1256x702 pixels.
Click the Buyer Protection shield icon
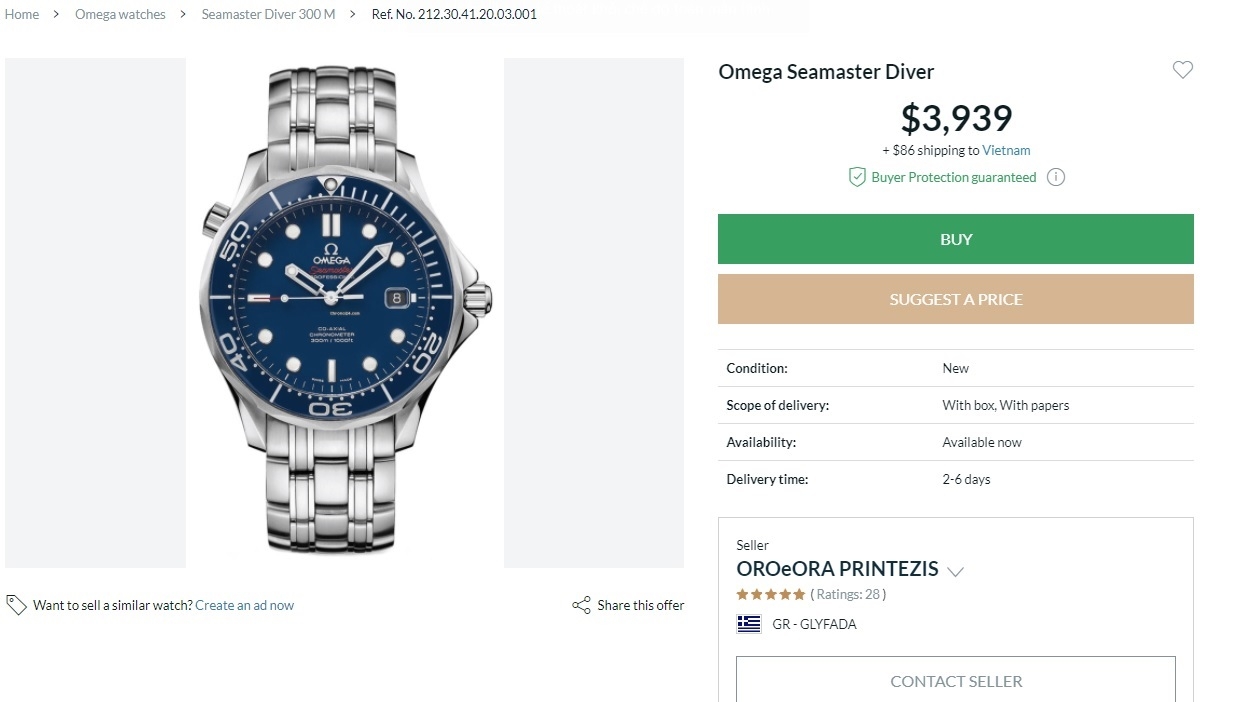857,177
